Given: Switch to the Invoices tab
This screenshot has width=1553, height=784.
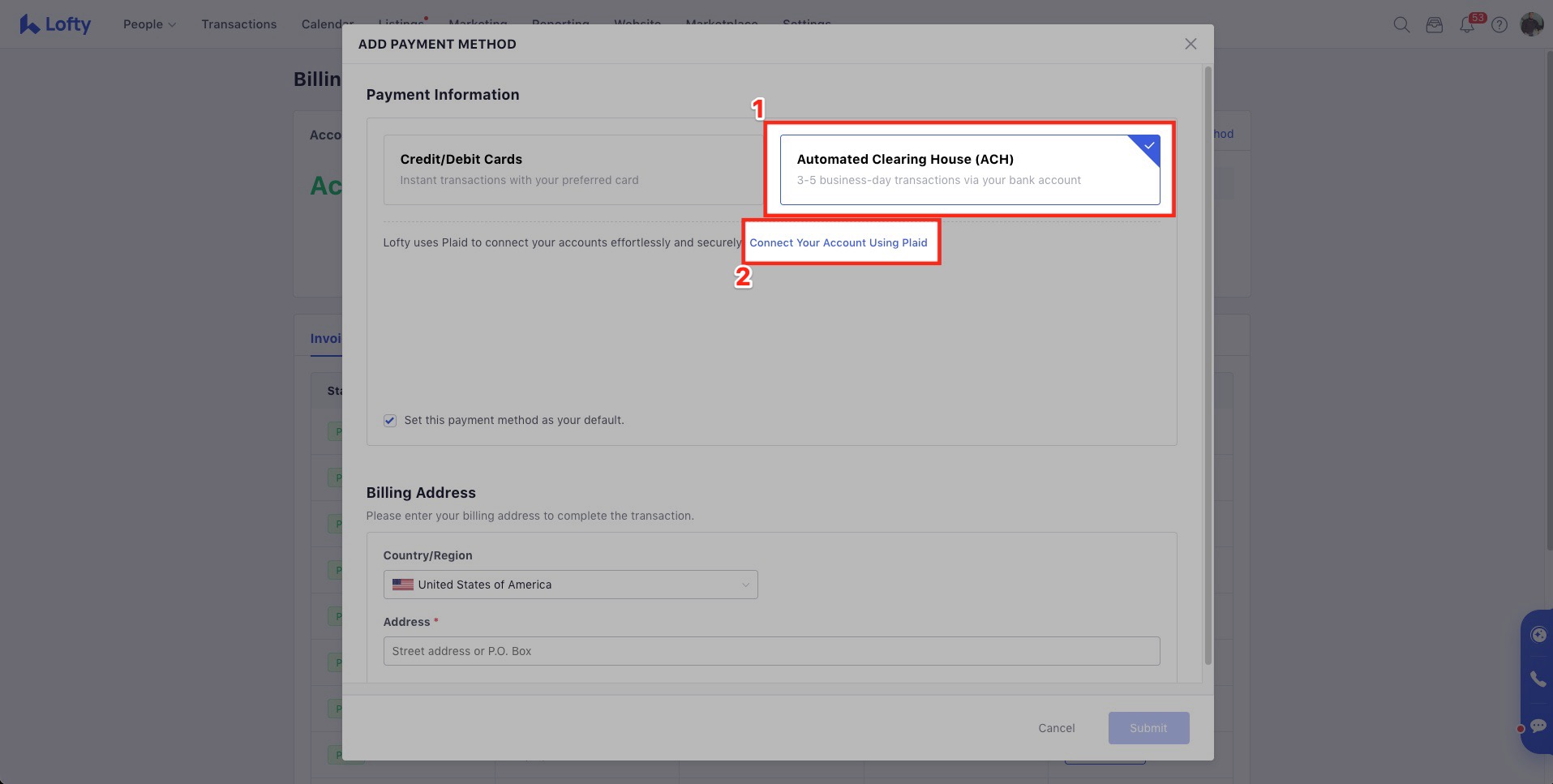Looking at the screenshot, I should pos(325,338).
